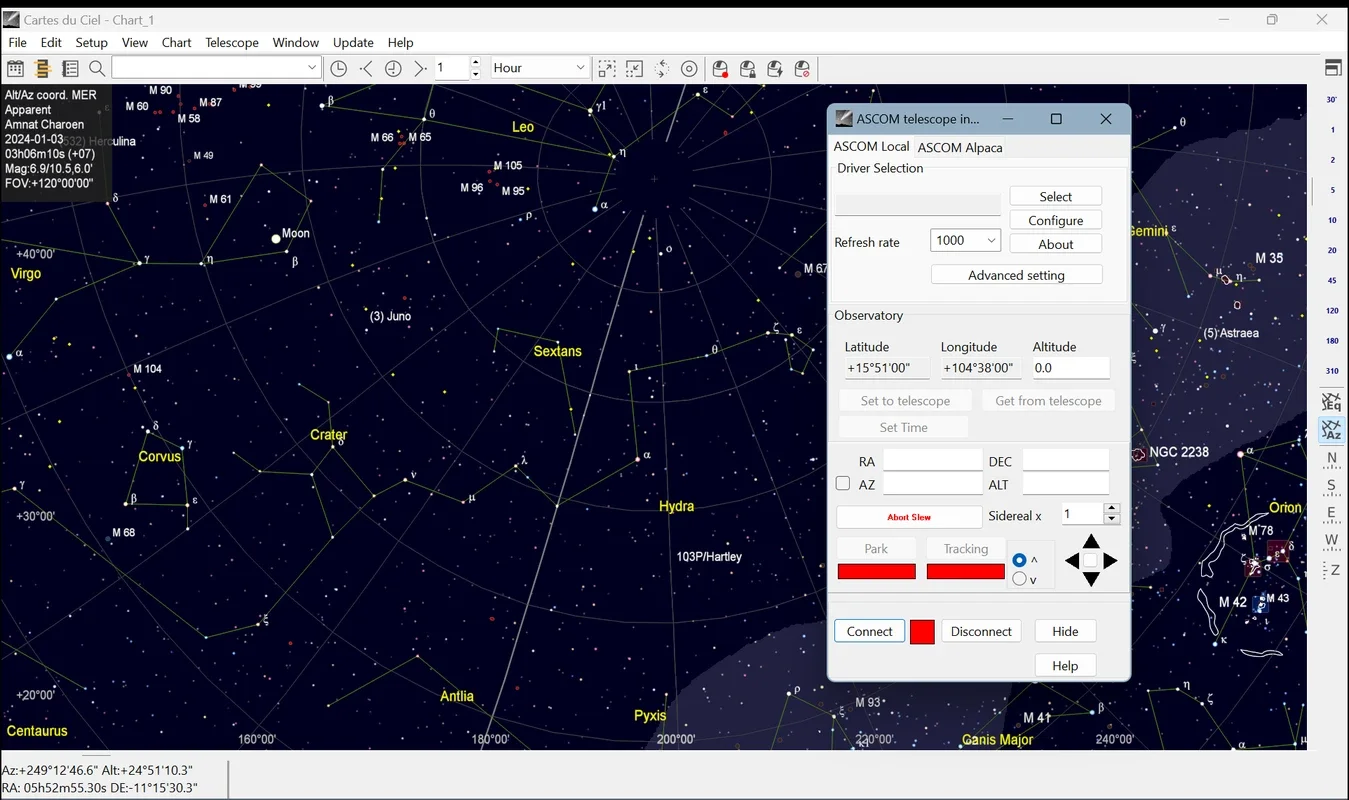The image size is (1349, 800).
Task: Click the Hide button
Action: coord(1066,631)
